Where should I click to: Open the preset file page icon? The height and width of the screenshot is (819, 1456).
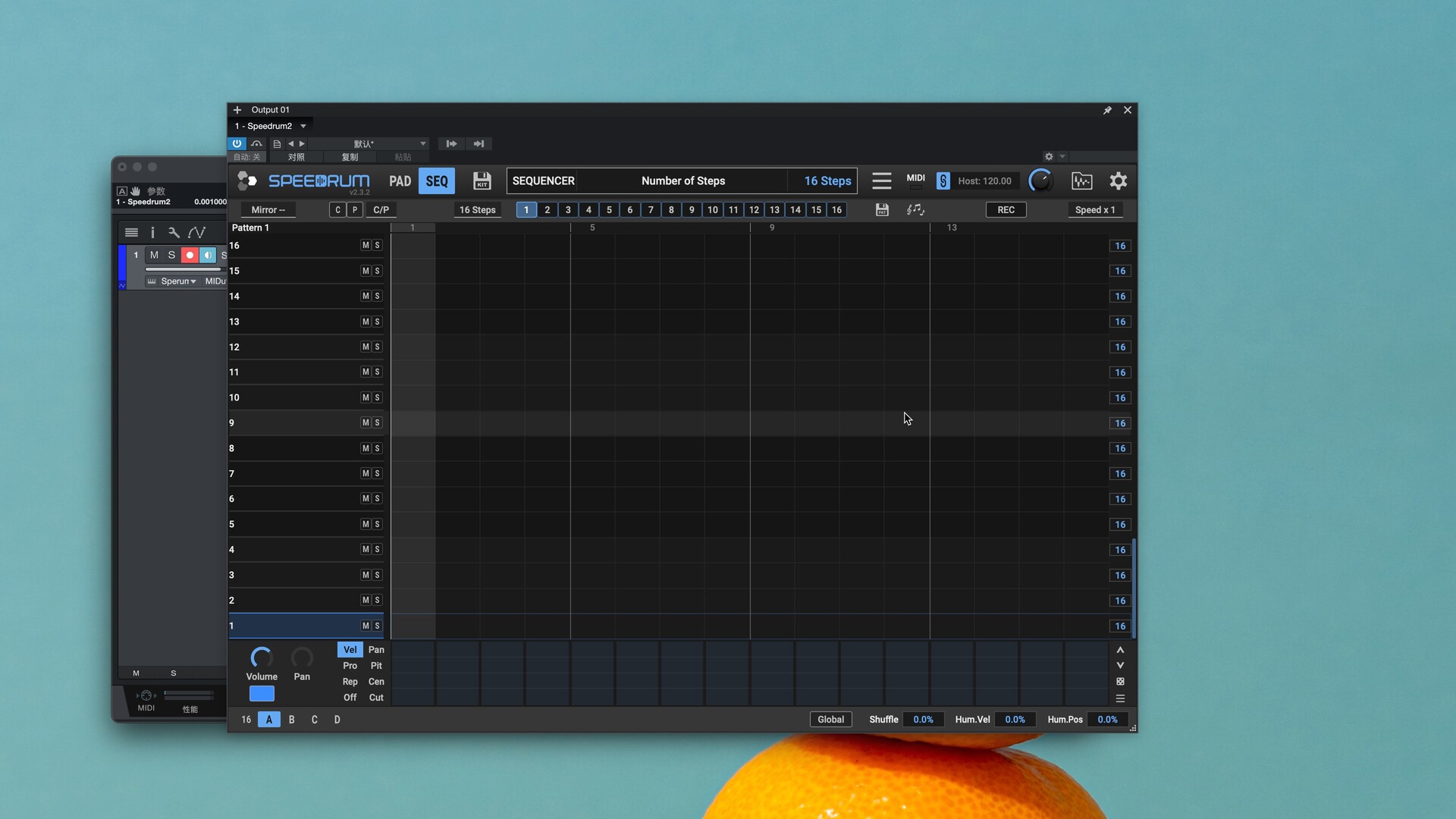[x=277, y=143]
